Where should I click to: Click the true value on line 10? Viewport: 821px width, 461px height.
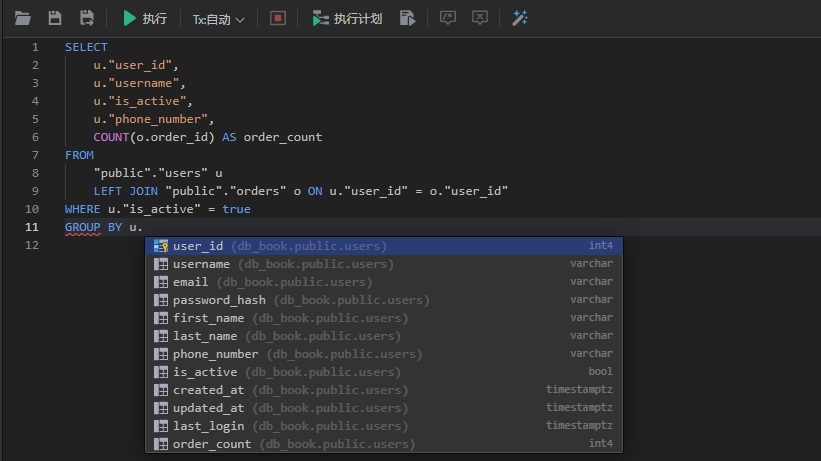pyautogui.click(x=236, y=209)
